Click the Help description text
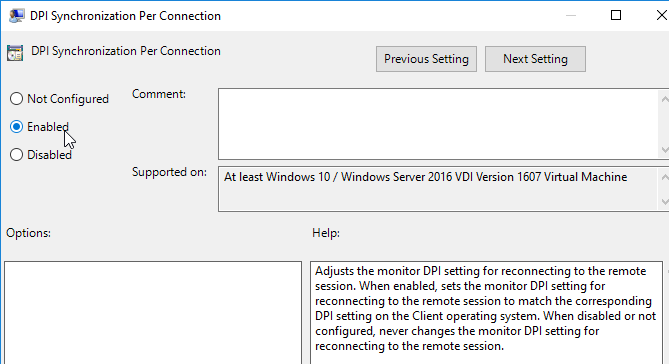The height and width of the screenshot is (364, 669). [x=485, y=308]
